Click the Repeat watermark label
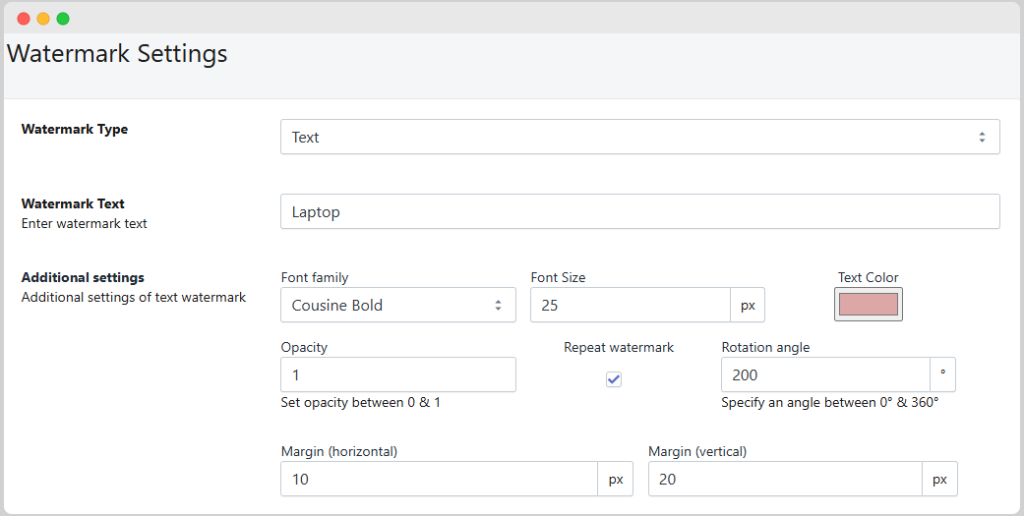Screen dimensions: 1024x516 [618, 348]
